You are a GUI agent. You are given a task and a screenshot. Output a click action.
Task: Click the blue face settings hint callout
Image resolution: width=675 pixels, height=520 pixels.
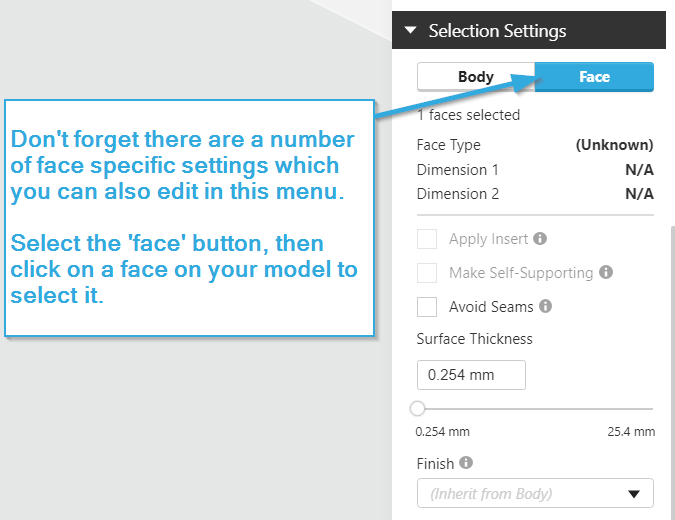tap(190, 217)
